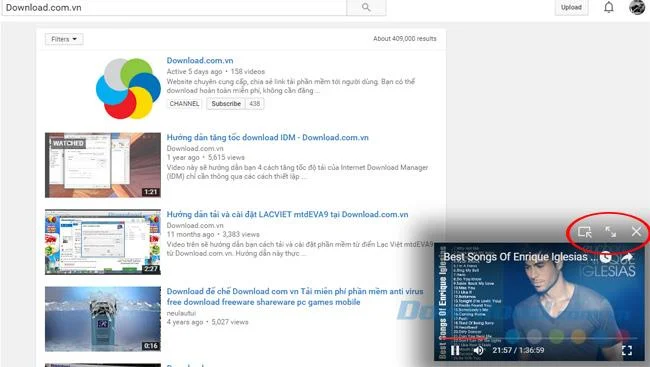
Task: Click the Best Songs Of Enrique Iglesias title
Action: click(x=519, y=257)
